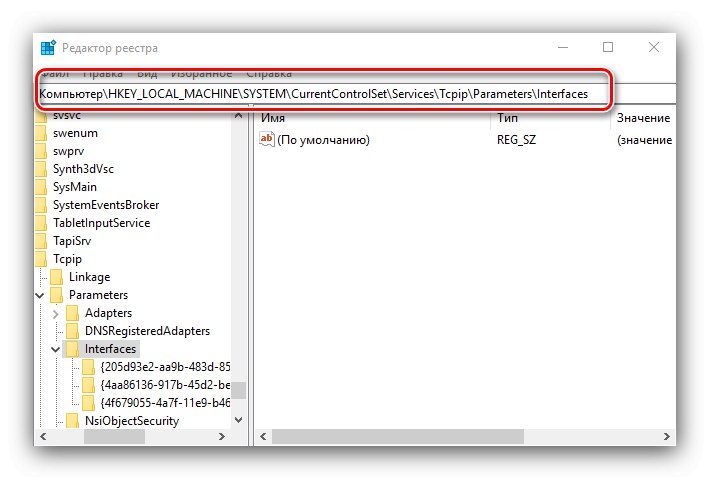The image size is (709, 479).
Task: Sort by the Значение column header
Action: (643, 118)
